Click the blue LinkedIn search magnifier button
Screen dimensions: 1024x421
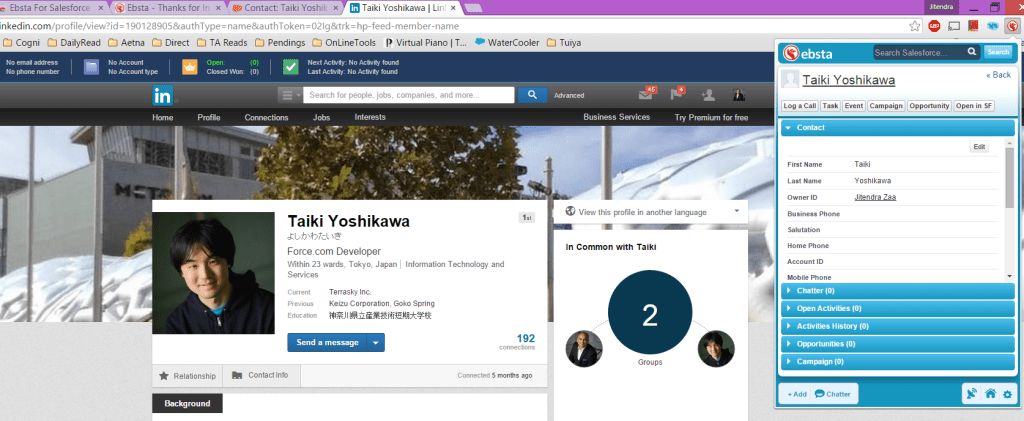coord(532,95)
